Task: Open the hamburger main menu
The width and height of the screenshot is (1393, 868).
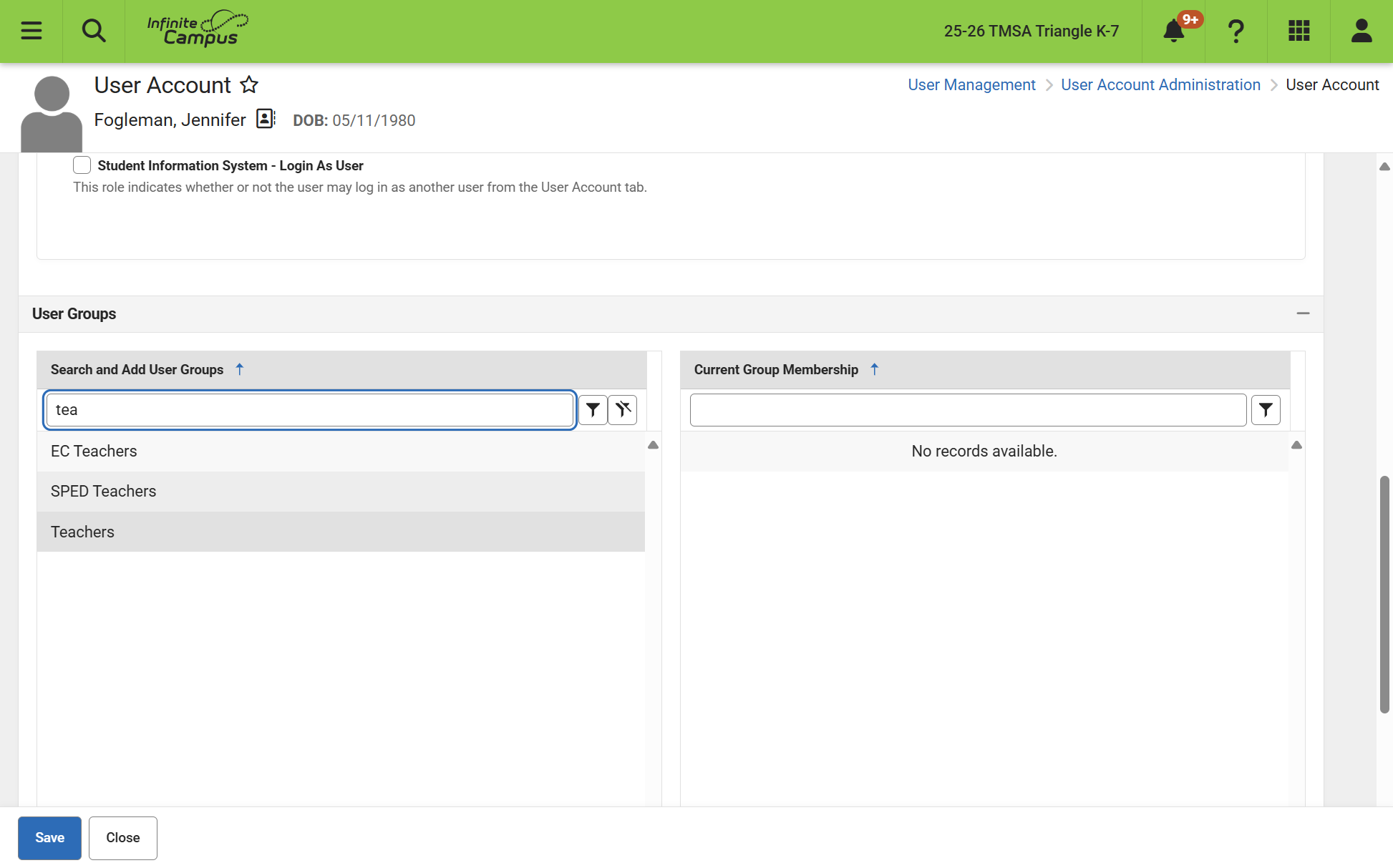Action: pos(31,31)
